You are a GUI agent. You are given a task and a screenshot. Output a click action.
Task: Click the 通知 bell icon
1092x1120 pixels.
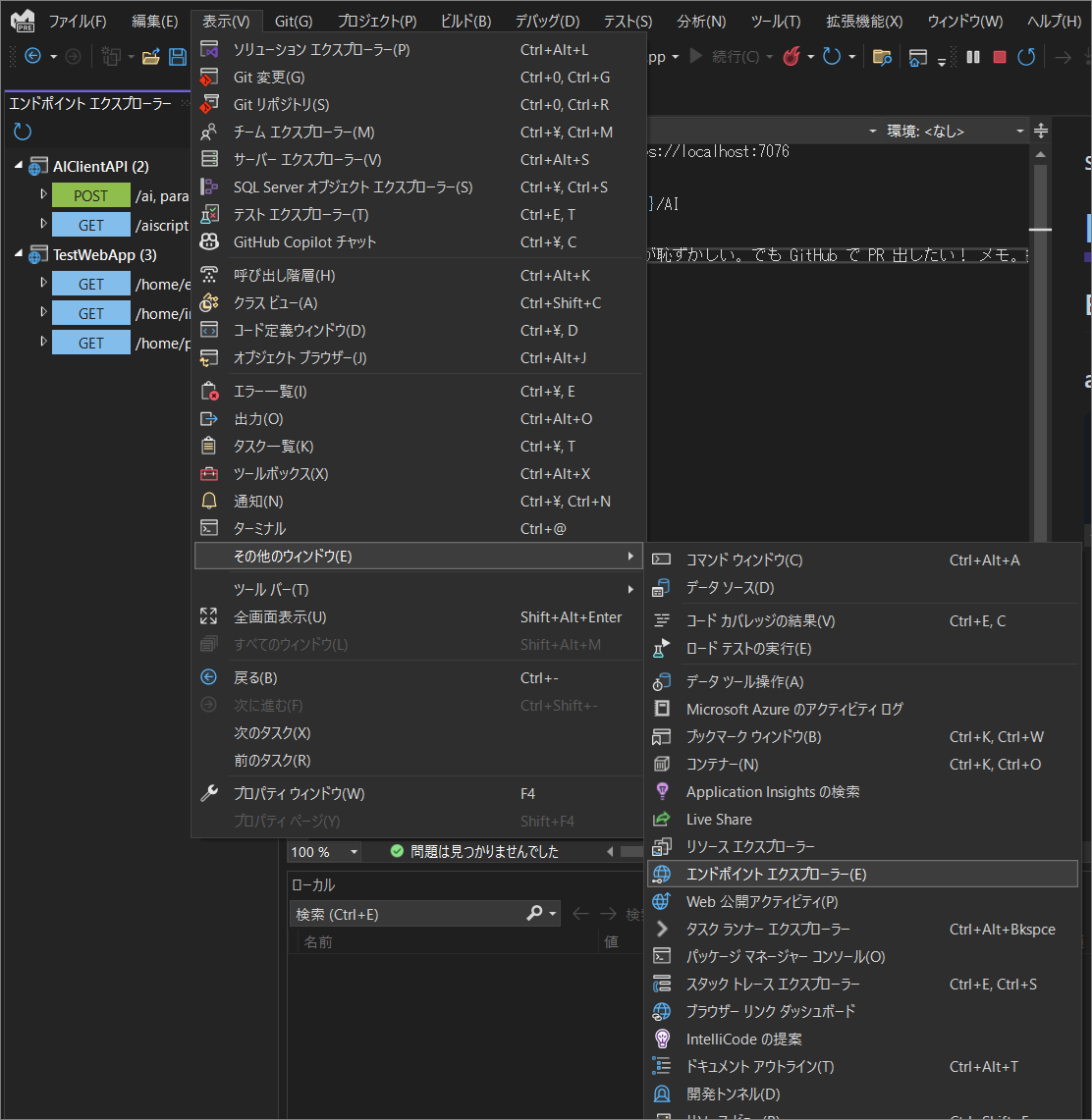tap(209, 502)
